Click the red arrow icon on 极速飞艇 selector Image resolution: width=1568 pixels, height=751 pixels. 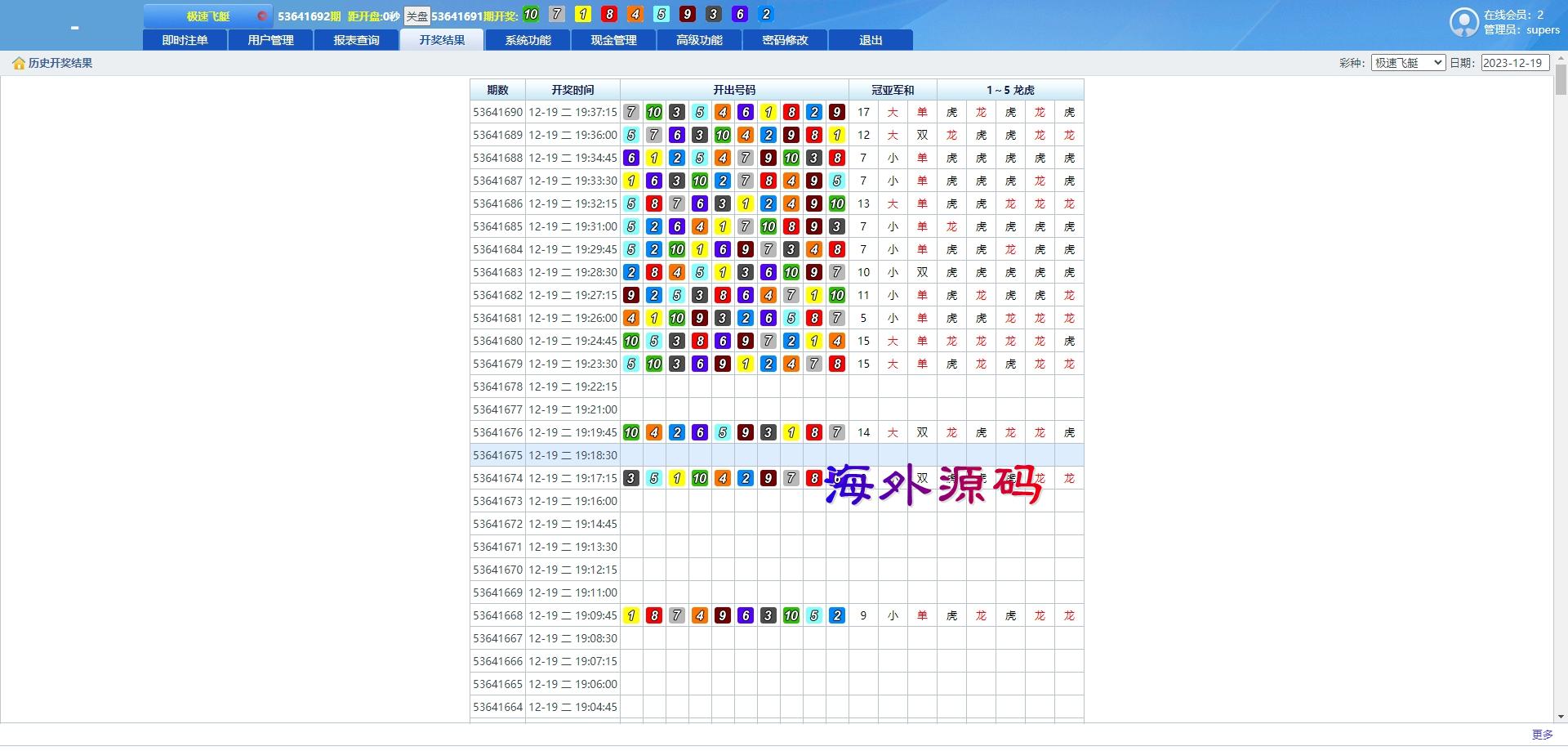pos(261,16)
